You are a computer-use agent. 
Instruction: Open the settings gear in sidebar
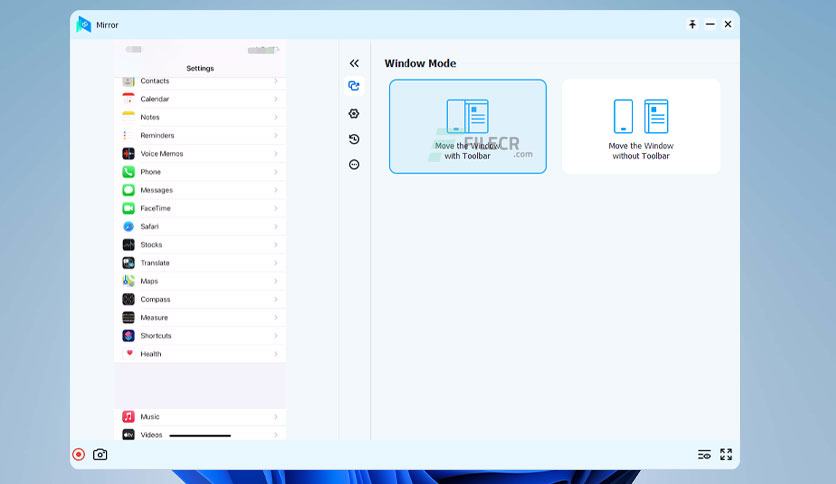(x=354, y=114)
